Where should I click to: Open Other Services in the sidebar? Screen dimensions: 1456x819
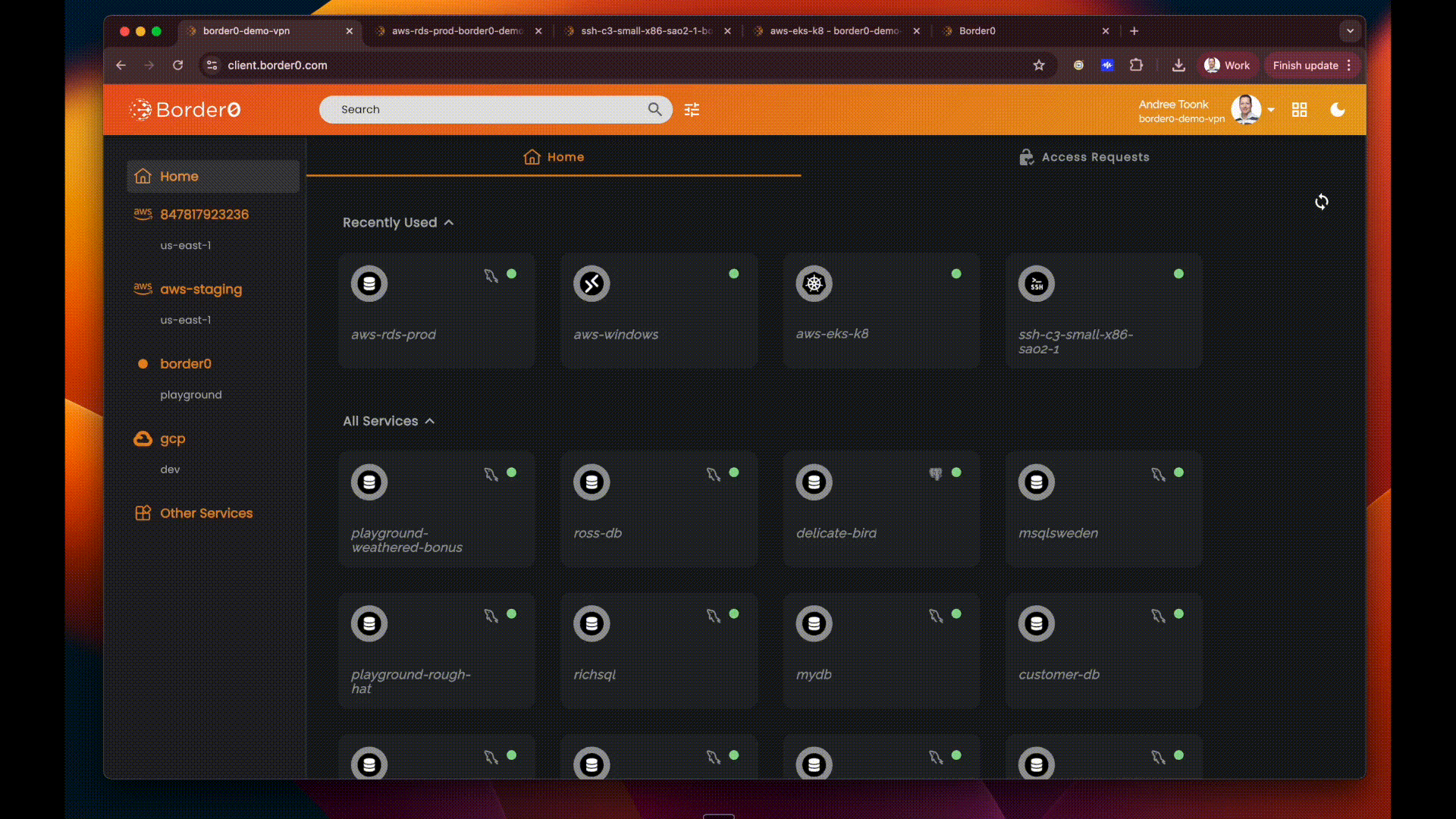tap(206, 513)
